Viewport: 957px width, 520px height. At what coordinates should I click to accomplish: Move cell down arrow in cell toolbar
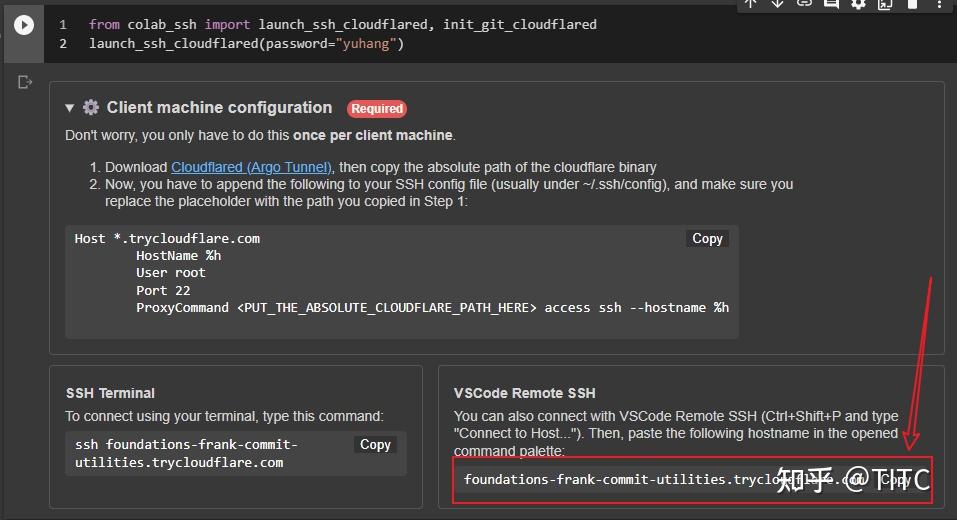pyautogui.click(x=777, y=4)
